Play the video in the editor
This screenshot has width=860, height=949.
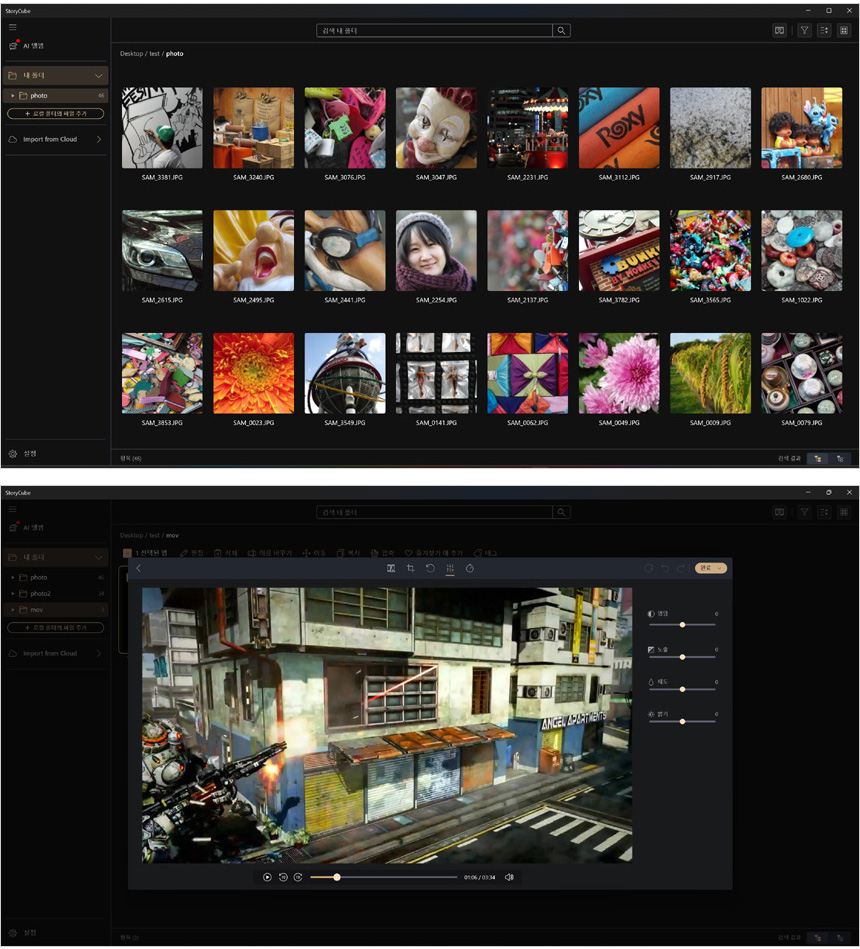[267, 877]
